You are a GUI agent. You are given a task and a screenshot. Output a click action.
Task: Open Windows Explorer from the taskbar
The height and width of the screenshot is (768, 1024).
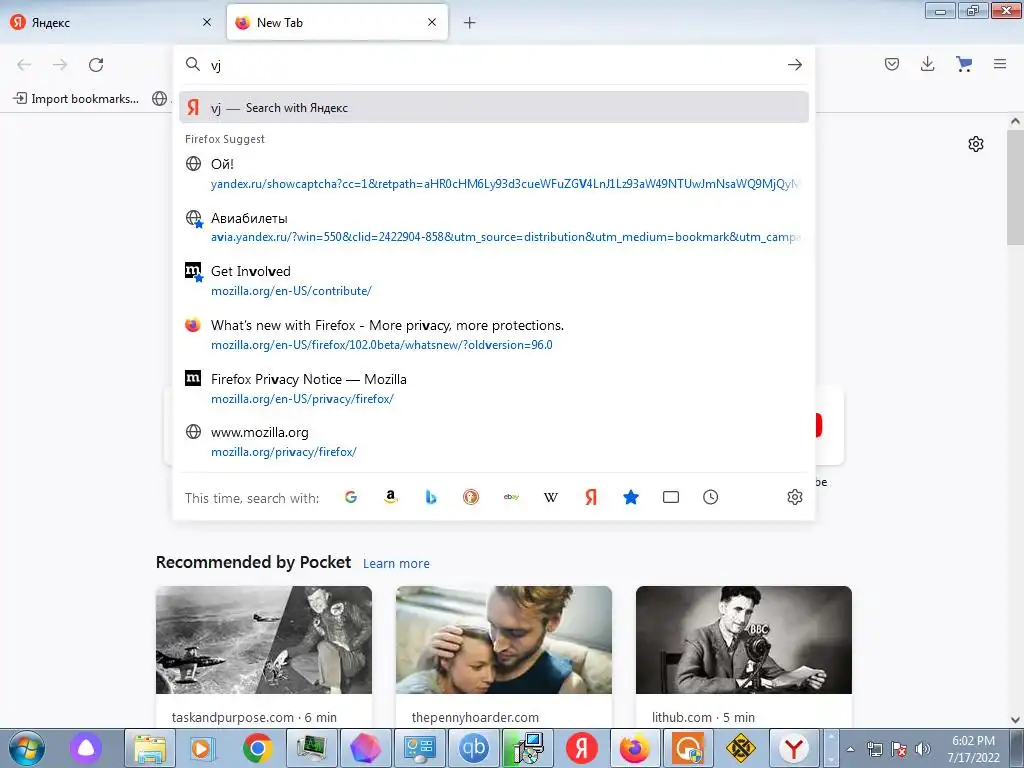[x=150, y=748]
